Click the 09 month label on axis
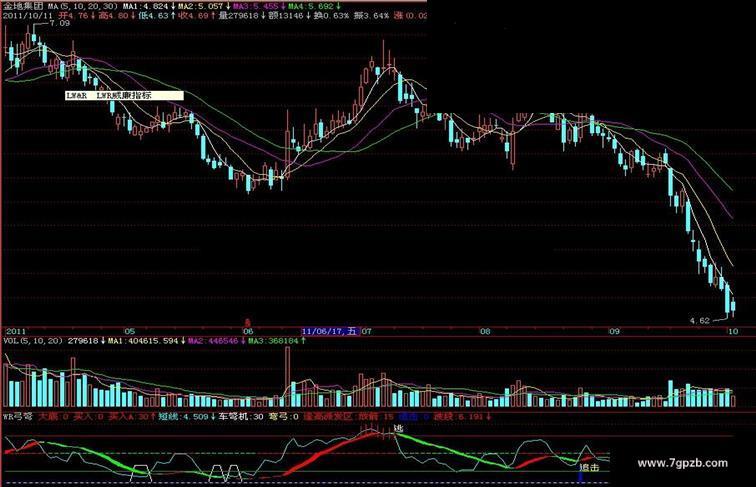 613,331
